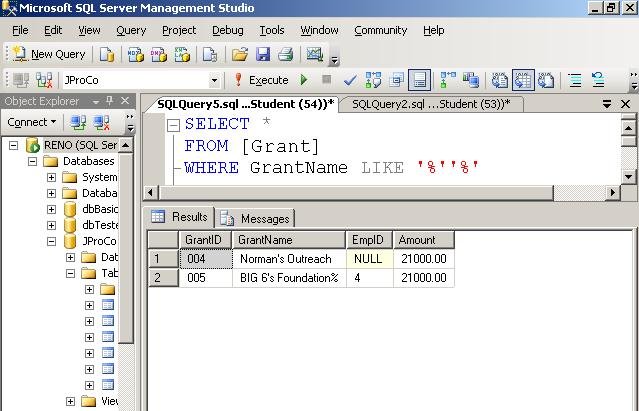Click the Print icon
The width and height of the screenshot is (639, 411).
point(286,54)
